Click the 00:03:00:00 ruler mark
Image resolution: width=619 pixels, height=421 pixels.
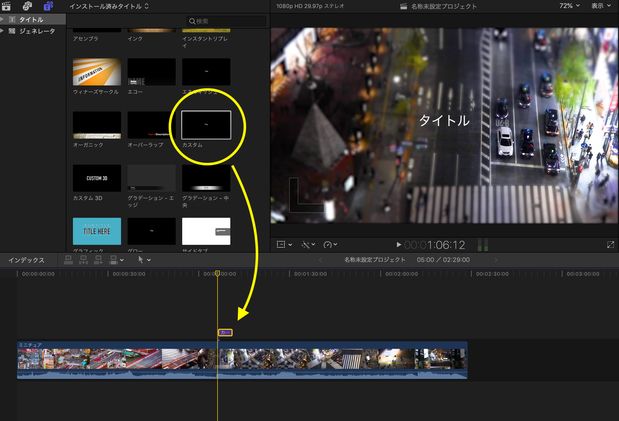[583, 274]
